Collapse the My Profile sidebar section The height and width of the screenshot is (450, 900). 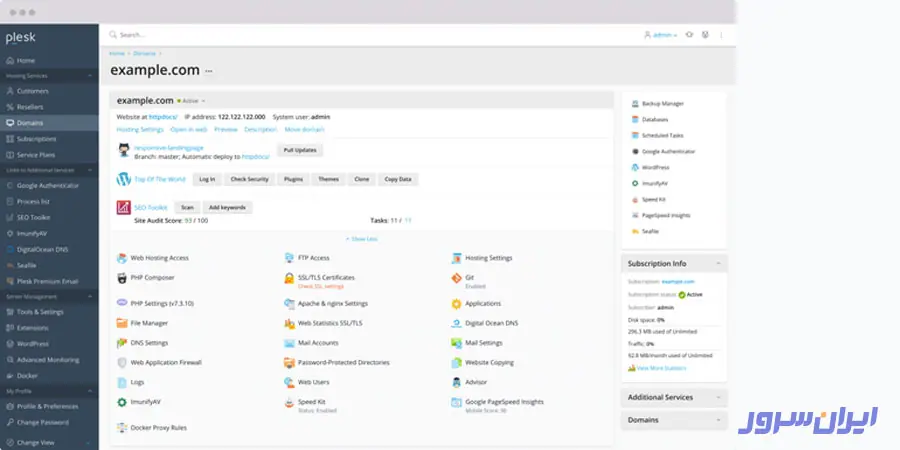(90, 391)
